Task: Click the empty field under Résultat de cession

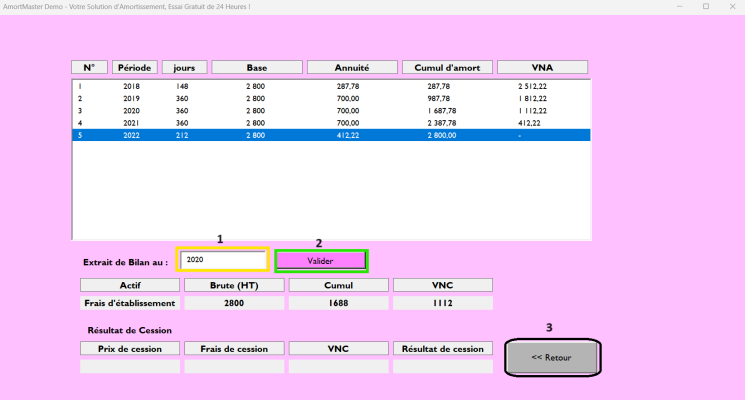Action: [x=443, y=366]
